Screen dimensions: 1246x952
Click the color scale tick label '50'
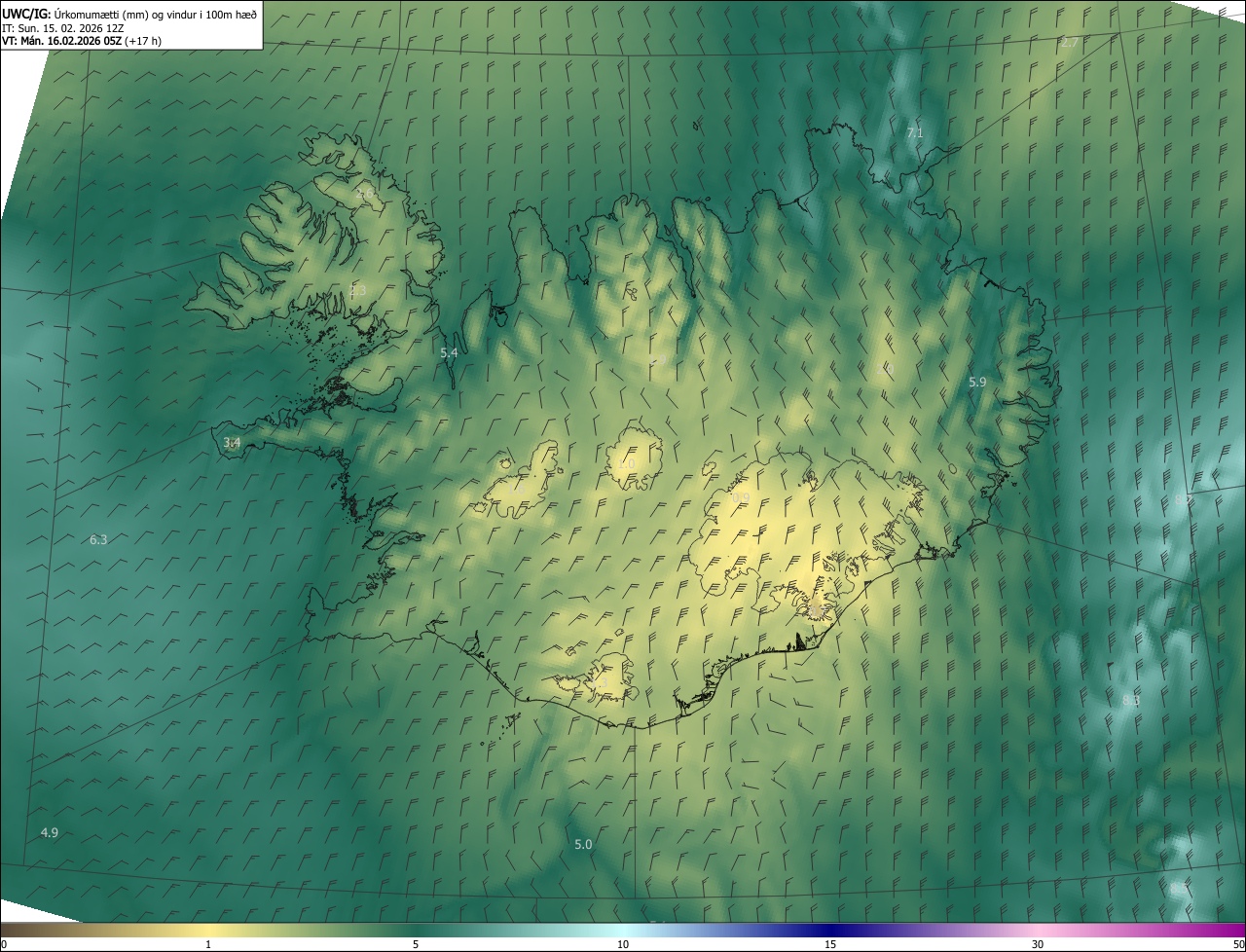coord(1238,945)
